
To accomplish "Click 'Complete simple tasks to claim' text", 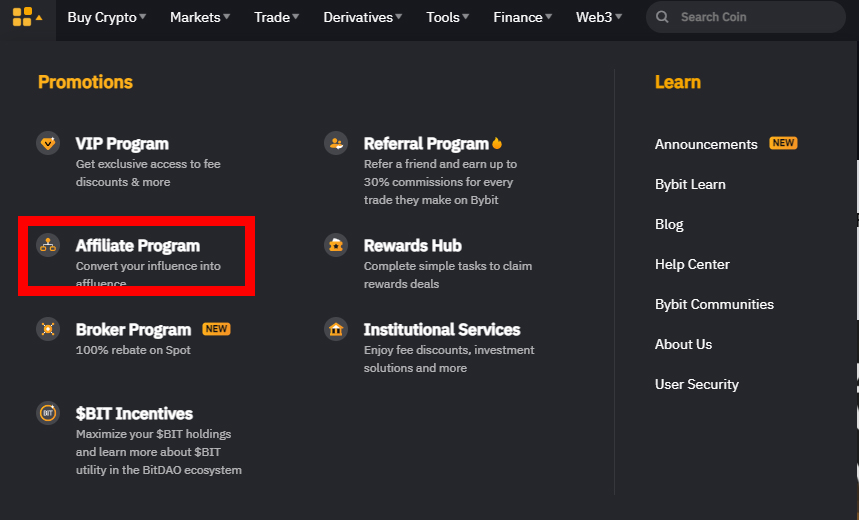I will click(x=448, y=266).
